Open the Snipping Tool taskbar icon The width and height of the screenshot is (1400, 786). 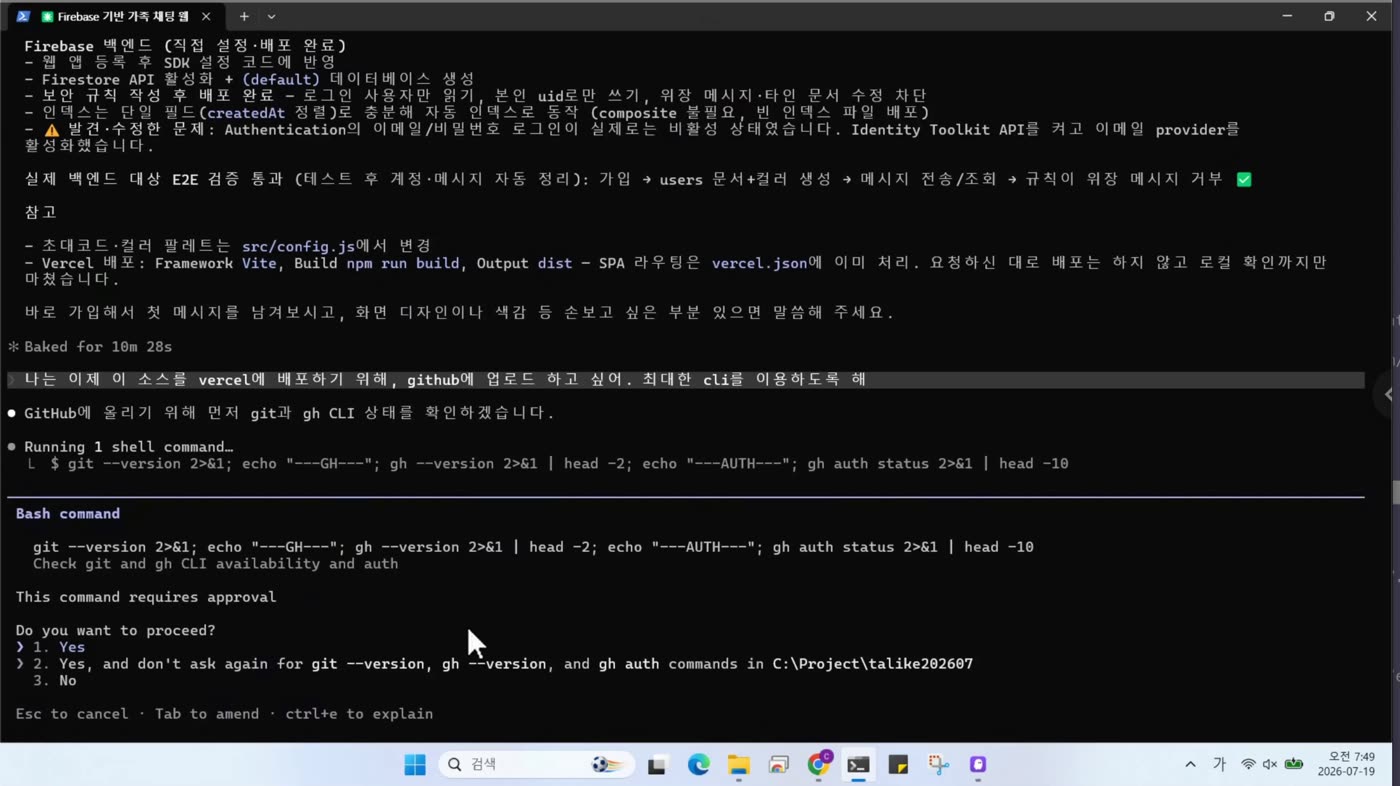pos(938,765)
